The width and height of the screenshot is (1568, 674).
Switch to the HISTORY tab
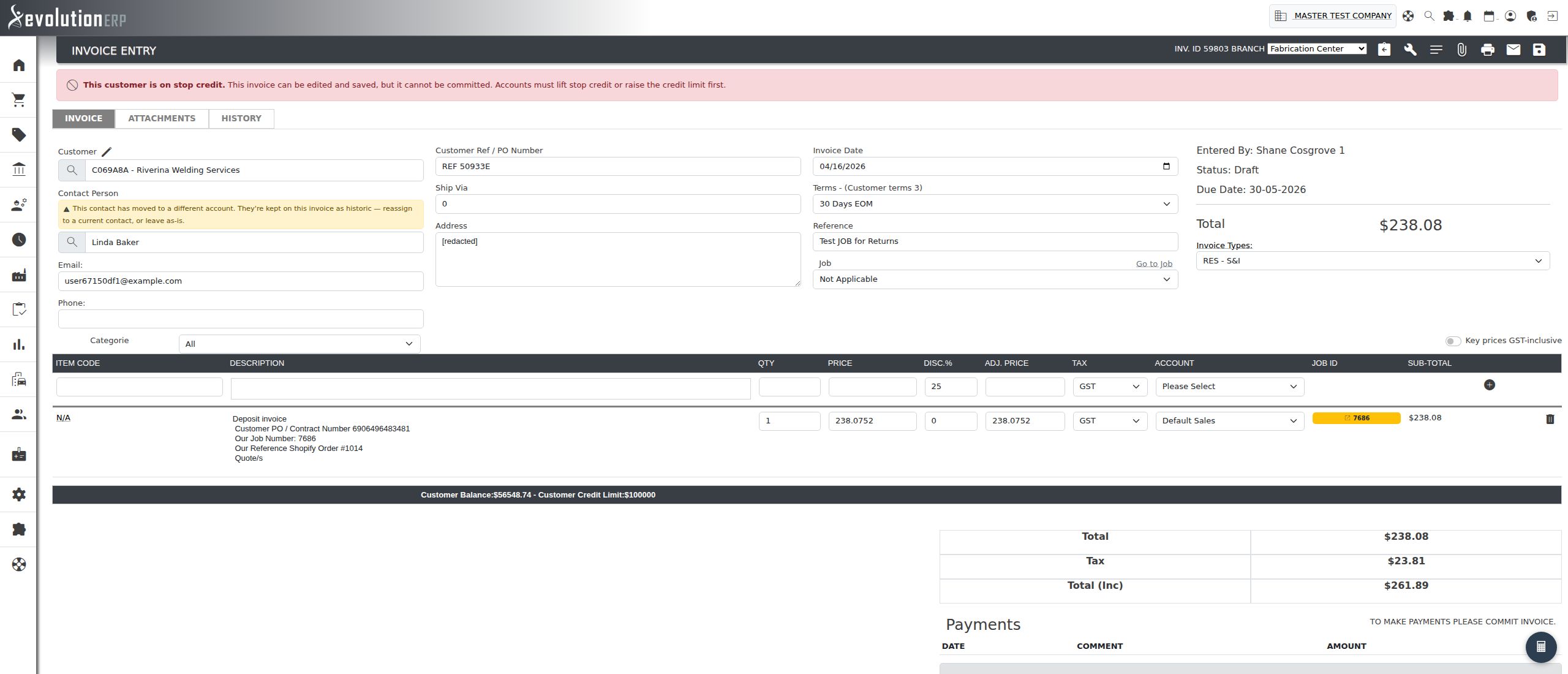click(x=241, y=118)
